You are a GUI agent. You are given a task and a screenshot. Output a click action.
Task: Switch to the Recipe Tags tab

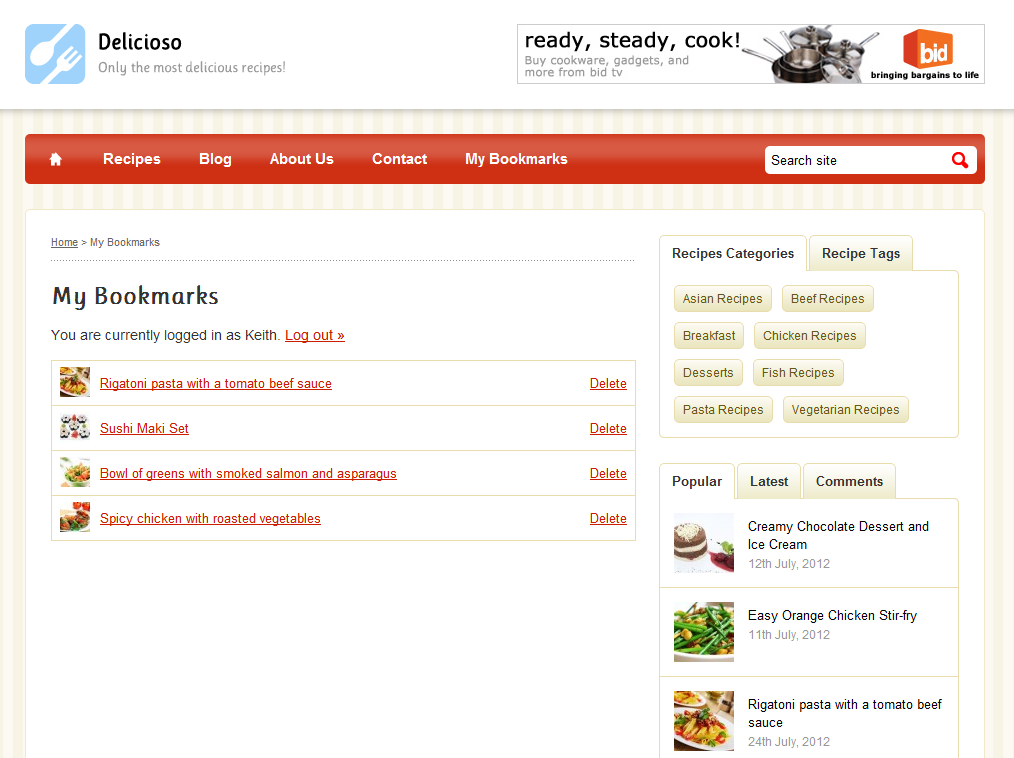pos(859,253)
